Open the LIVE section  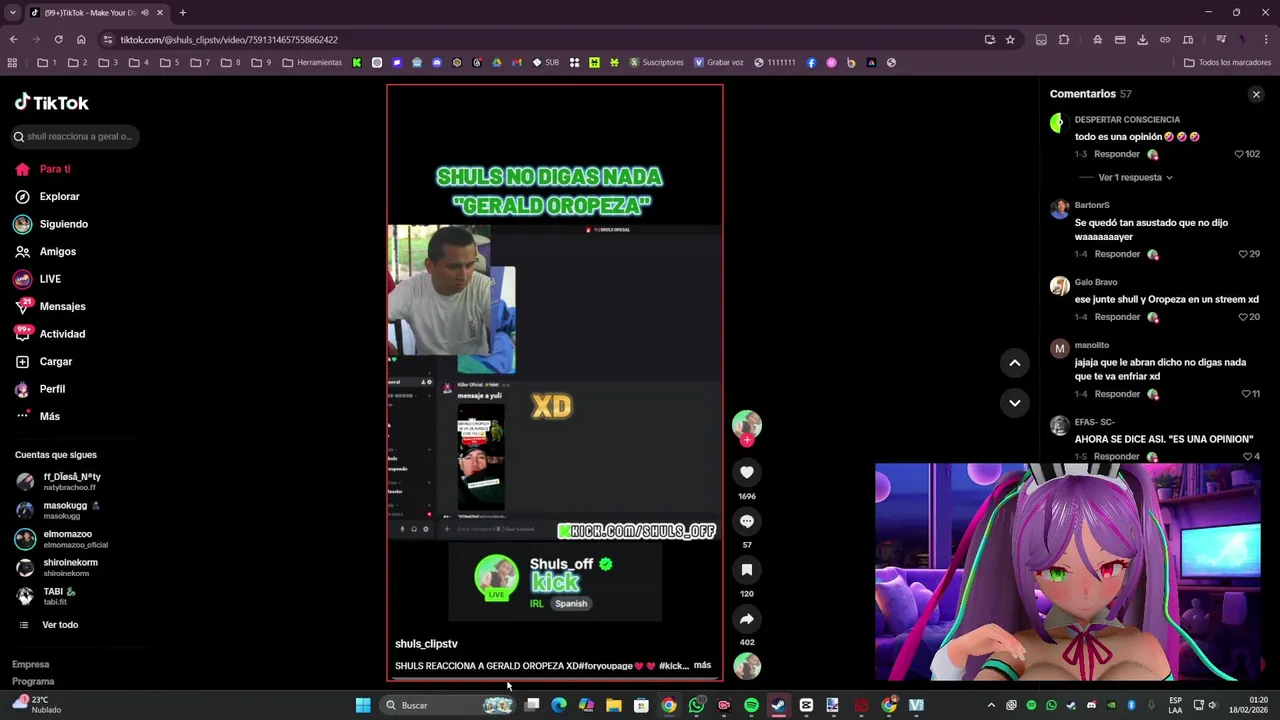click(x=50, y=279)
